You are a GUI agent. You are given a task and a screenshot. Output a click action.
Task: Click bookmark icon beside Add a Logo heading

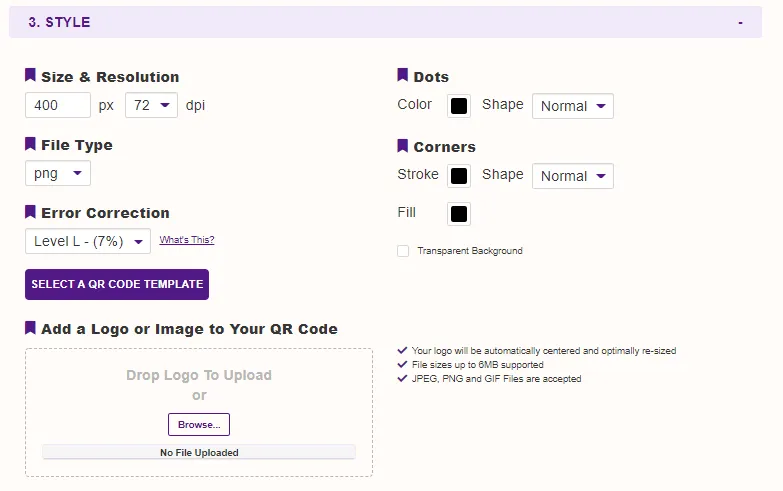pos(30,328)
